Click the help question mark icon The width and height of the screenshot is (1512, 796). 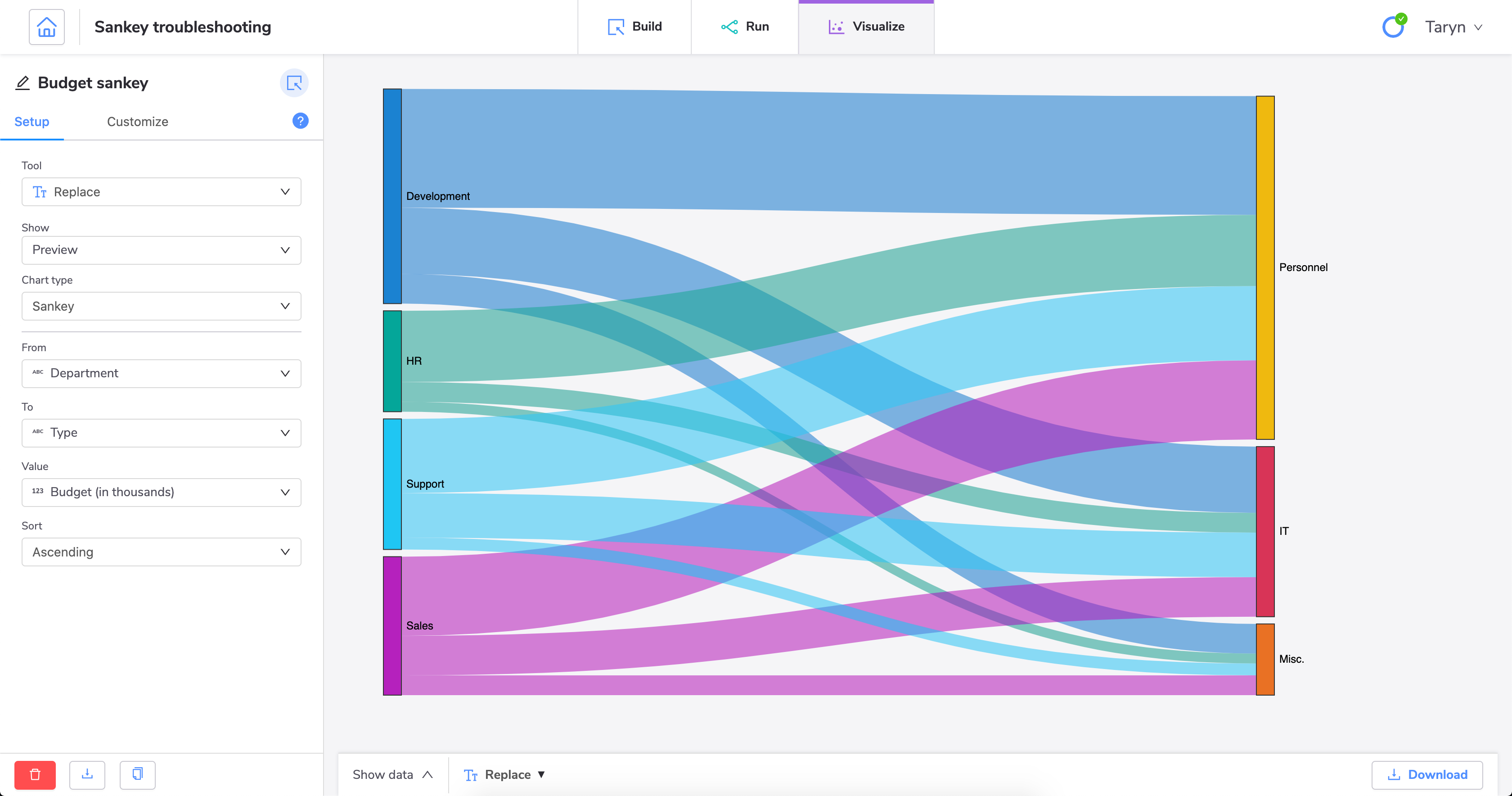point(301,121)
